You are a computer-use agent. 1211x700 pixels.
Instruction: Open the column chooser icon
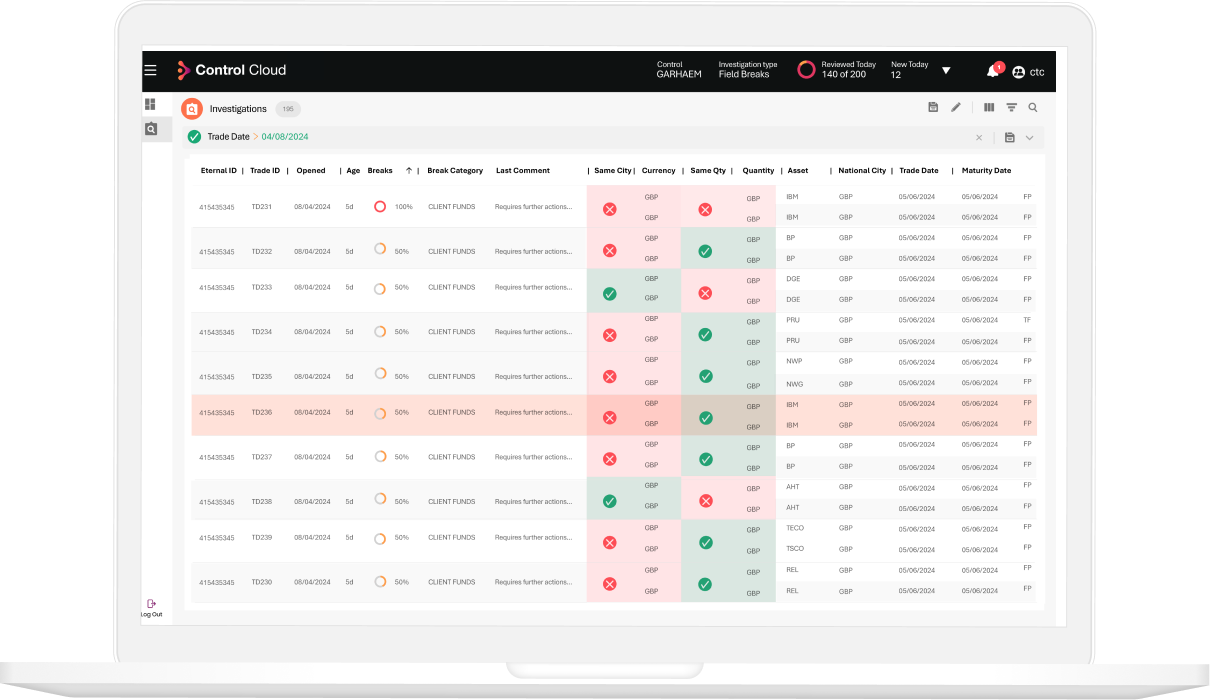989,107
